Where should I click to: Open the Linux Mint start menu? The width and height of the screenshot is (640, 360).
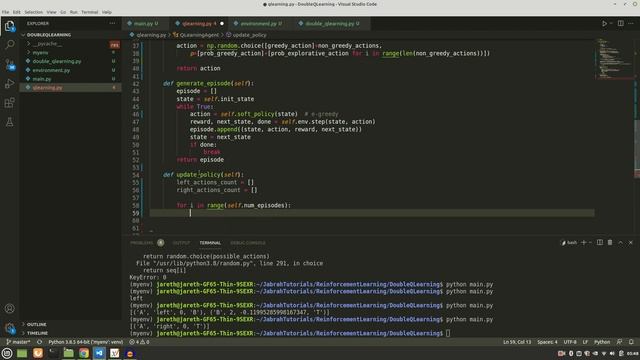pos(7,353)
